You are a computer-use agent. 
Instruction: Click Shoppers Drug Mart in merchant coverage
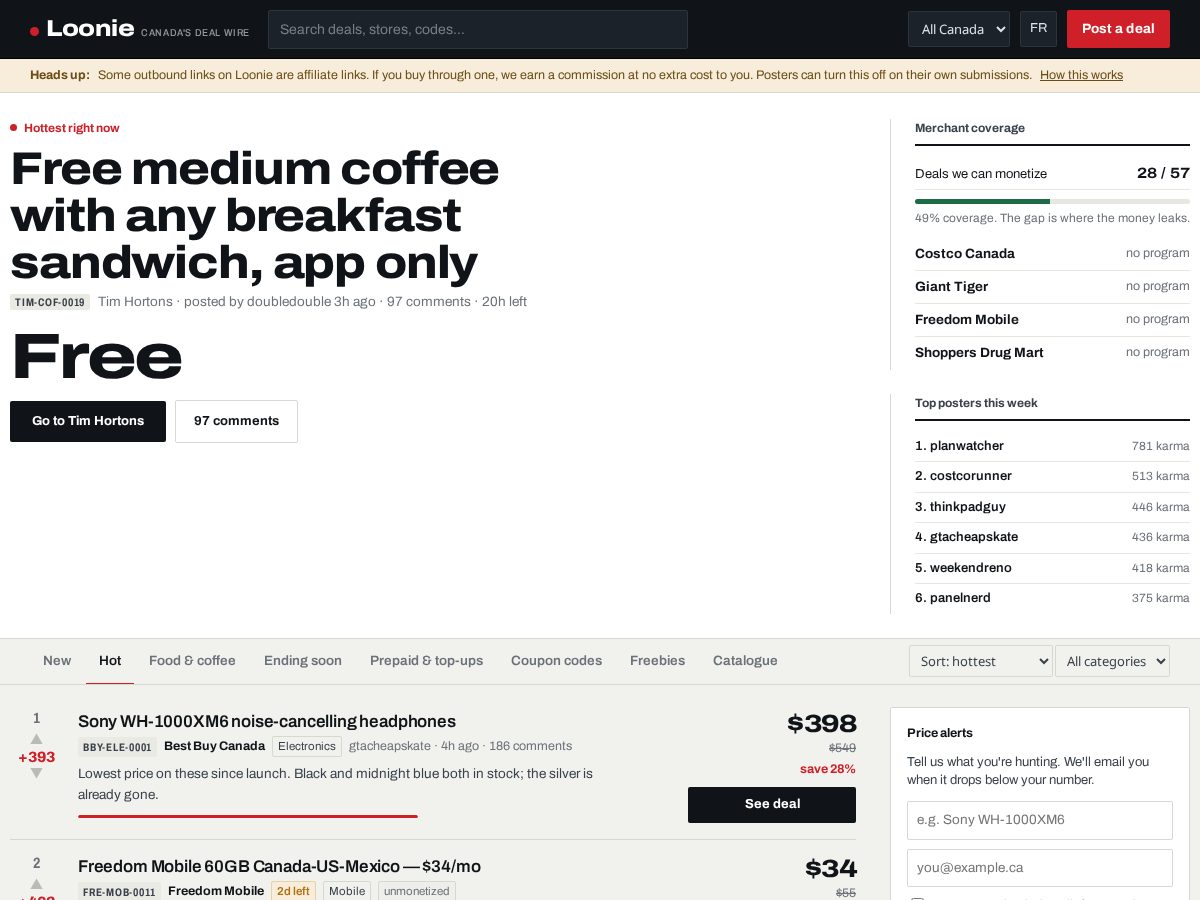(979, 353)
